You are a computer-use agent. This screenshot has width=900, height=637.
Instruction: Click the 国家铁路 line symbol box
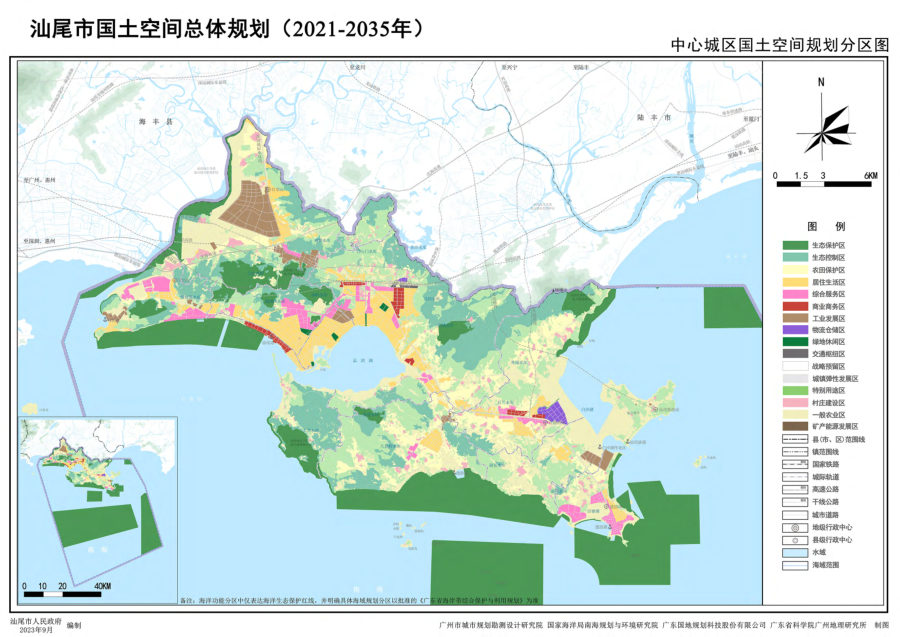(794, 464)
